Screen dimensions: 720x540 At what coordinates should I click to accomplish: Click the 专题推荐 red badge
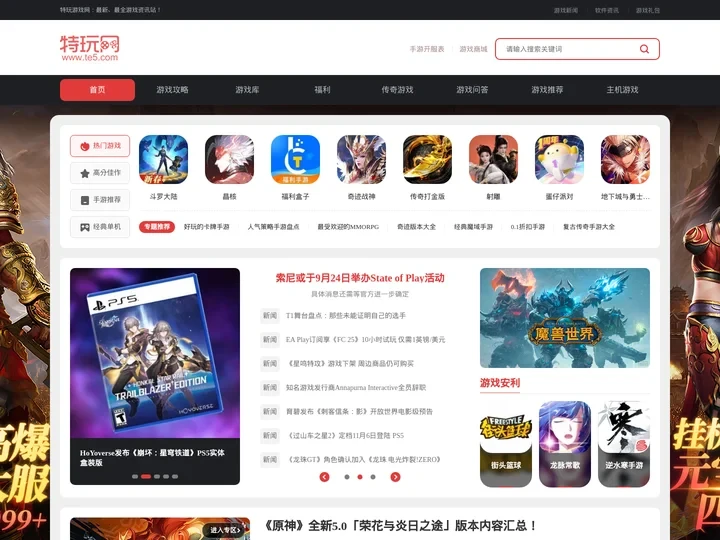pos(157,227)
